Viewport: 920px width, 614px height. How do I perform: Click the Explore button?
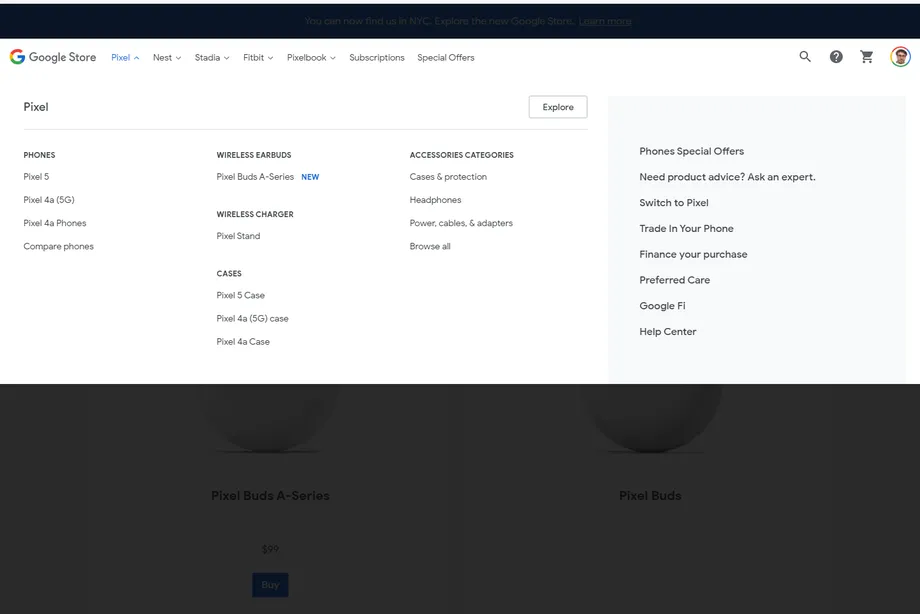point(558,107)
